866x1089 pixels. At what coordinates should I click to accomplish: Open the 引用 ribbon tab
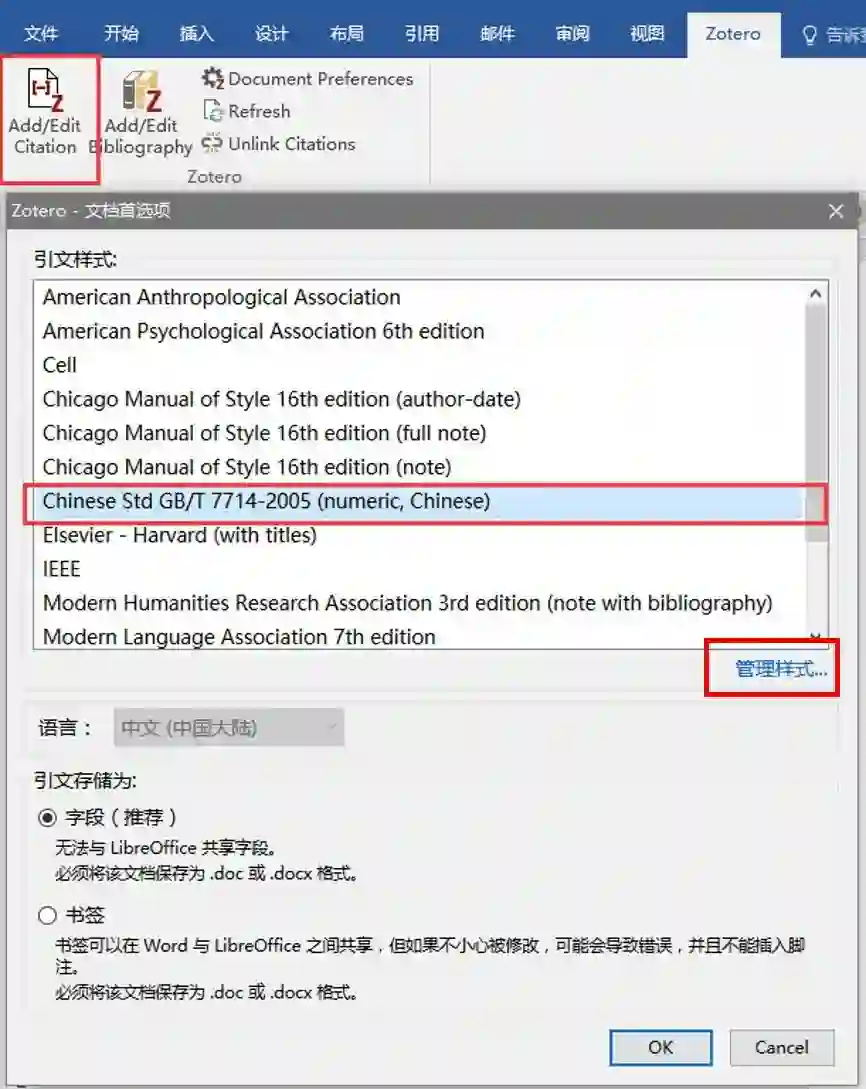(422, 33)
